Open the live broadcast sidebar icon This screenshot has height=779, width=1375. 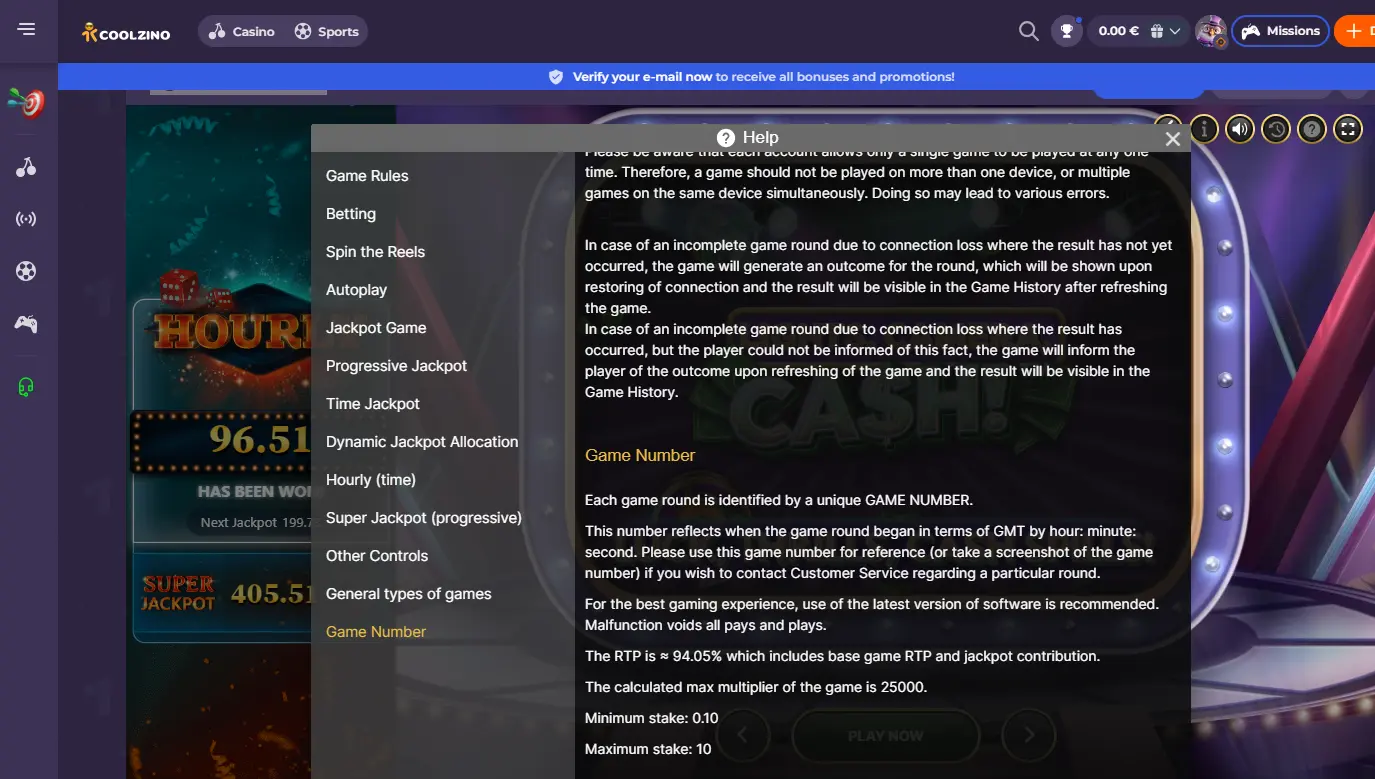(x=26, y=219)
